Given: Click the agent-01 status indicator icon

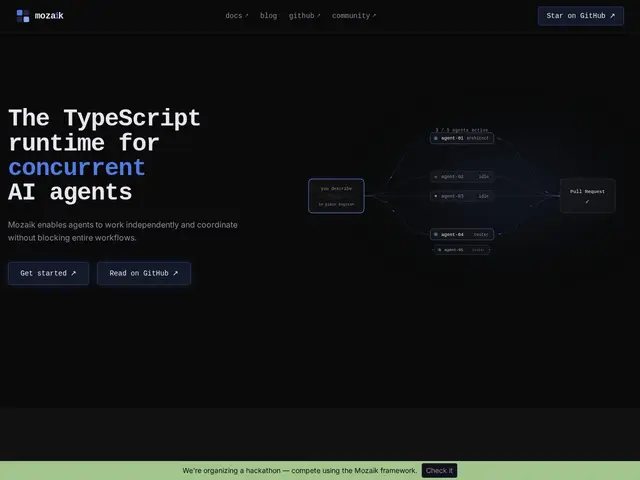Looking at the screenshot, I should pos(436,138).
